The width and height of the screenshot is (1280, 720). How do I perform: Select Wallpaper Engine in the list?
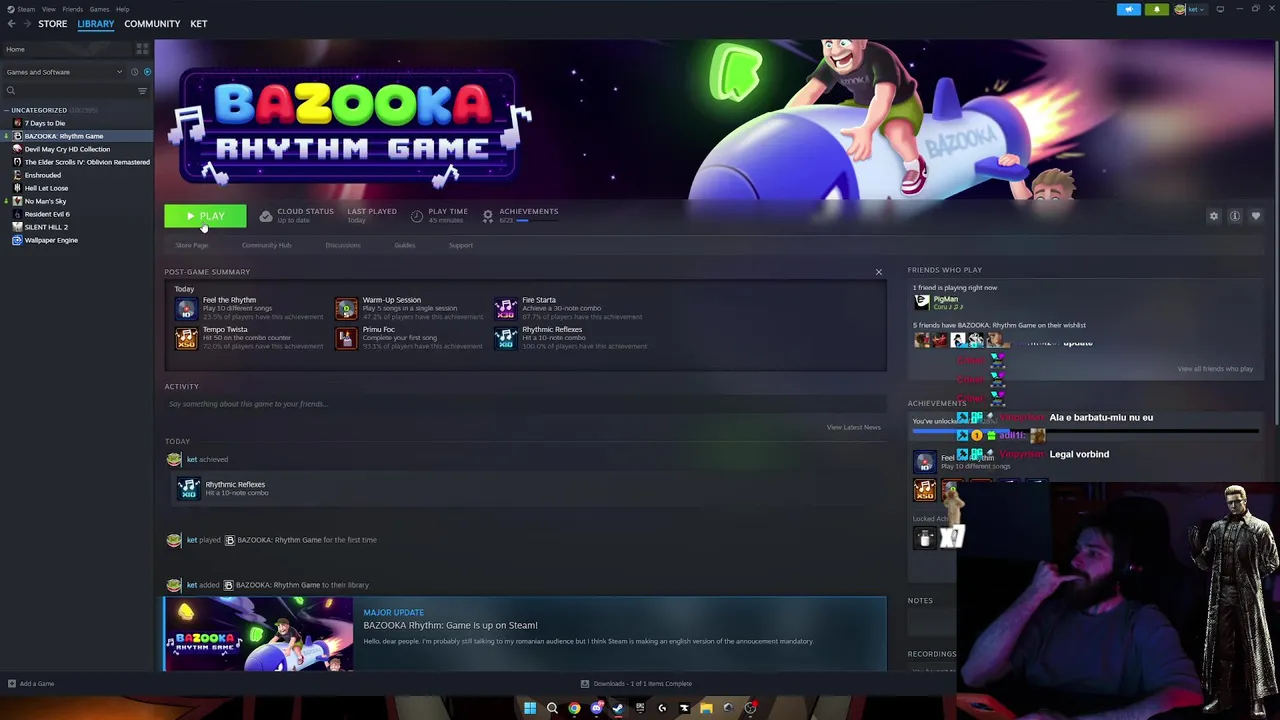pos(51,240)
